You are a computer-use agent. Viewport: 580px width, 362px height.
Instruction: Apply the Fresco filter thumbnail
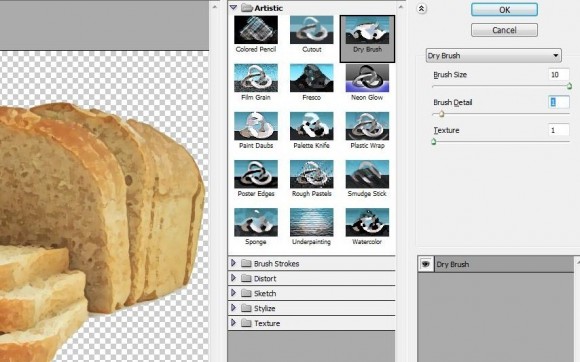(311, 78)
